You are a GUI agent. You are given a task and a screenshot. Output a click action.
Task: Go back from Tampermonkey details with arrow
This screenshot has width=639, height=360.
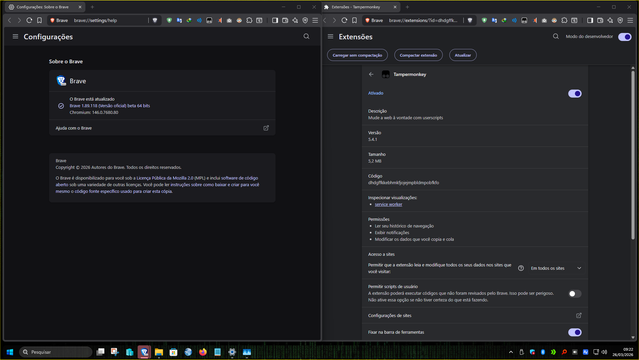[371, 74]
